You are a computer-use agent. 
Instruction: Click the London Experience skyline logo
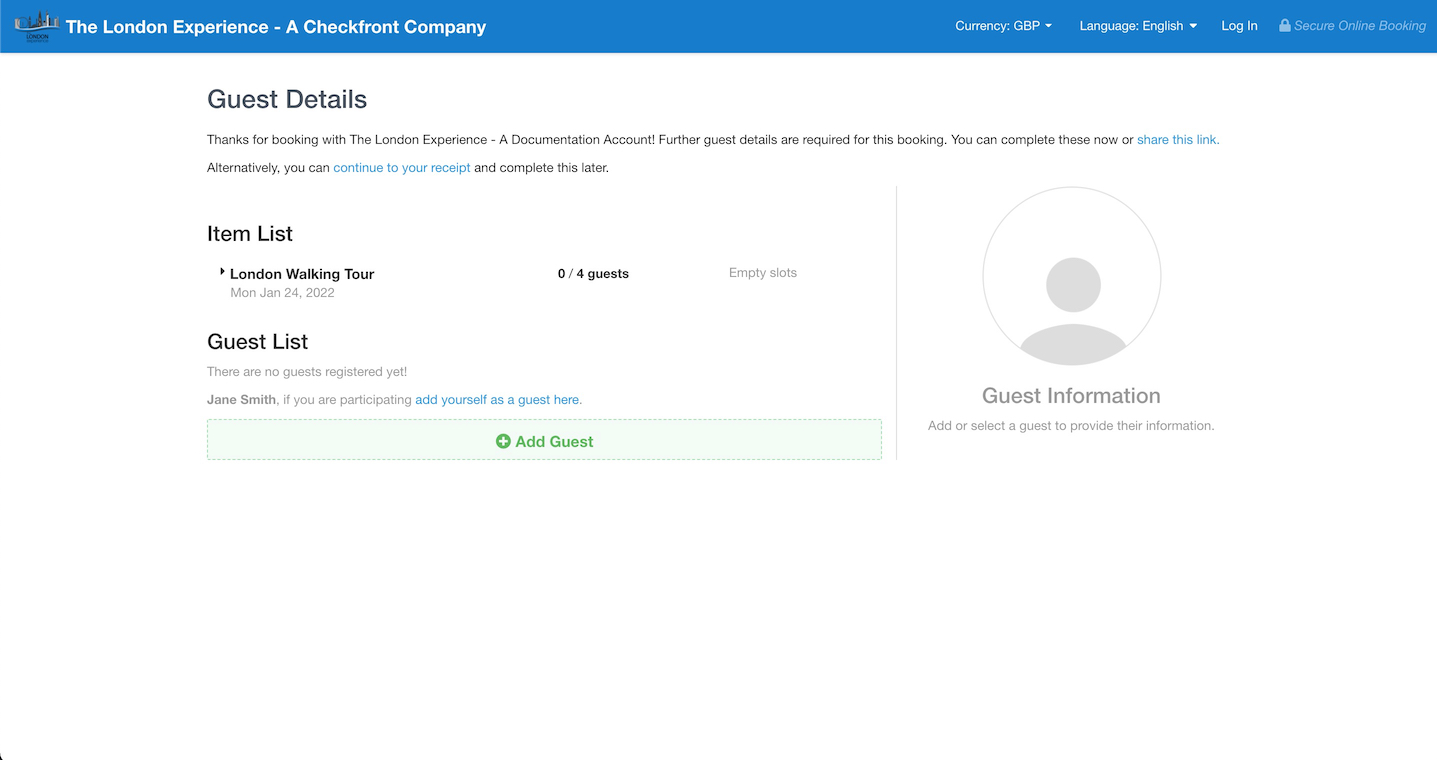click(x=37, y=26)
